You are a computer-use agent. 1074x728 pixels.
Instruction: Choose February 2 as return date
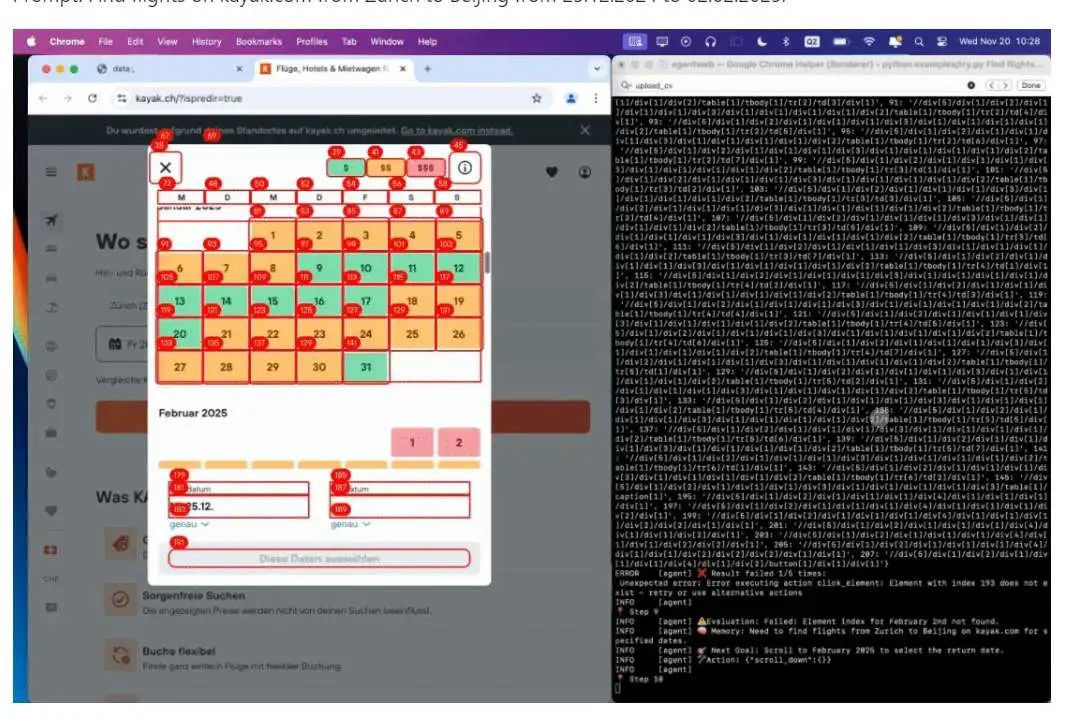click(x=459, y=442)
